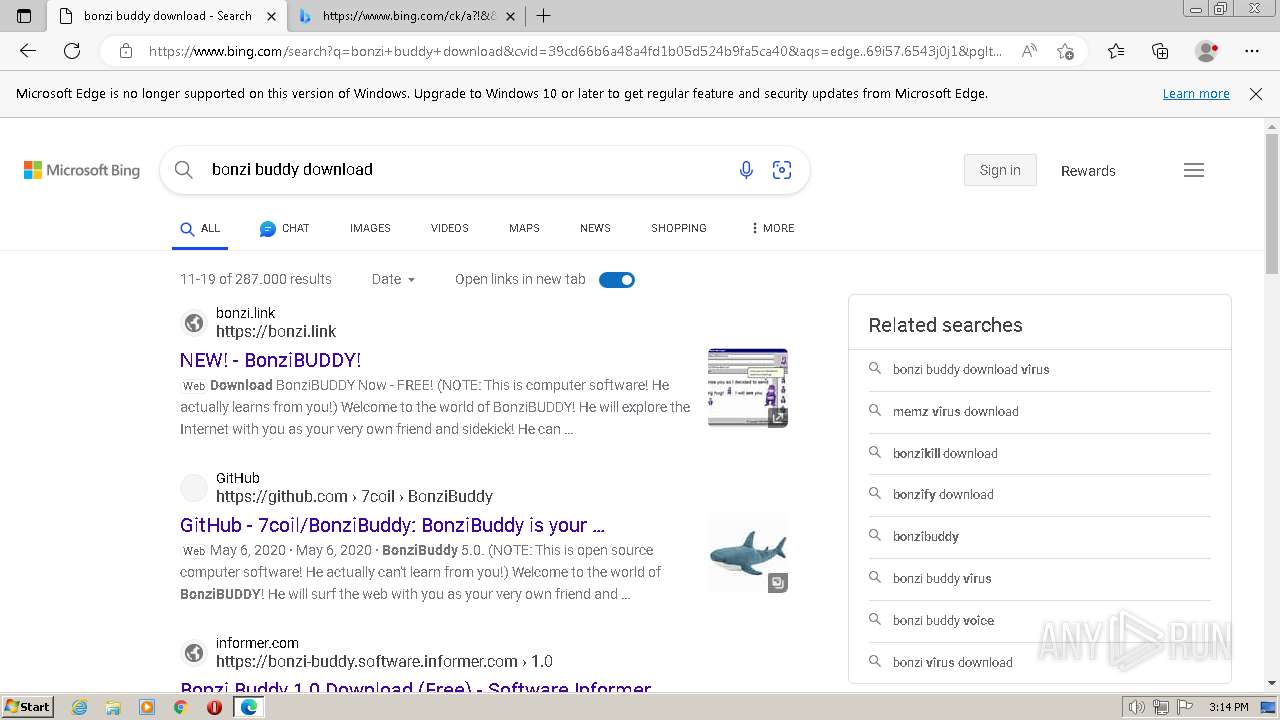The height and width of the screenshot is (720, 1280).
Task: Open a new tab with plus
Action: [x=543, y=16]
